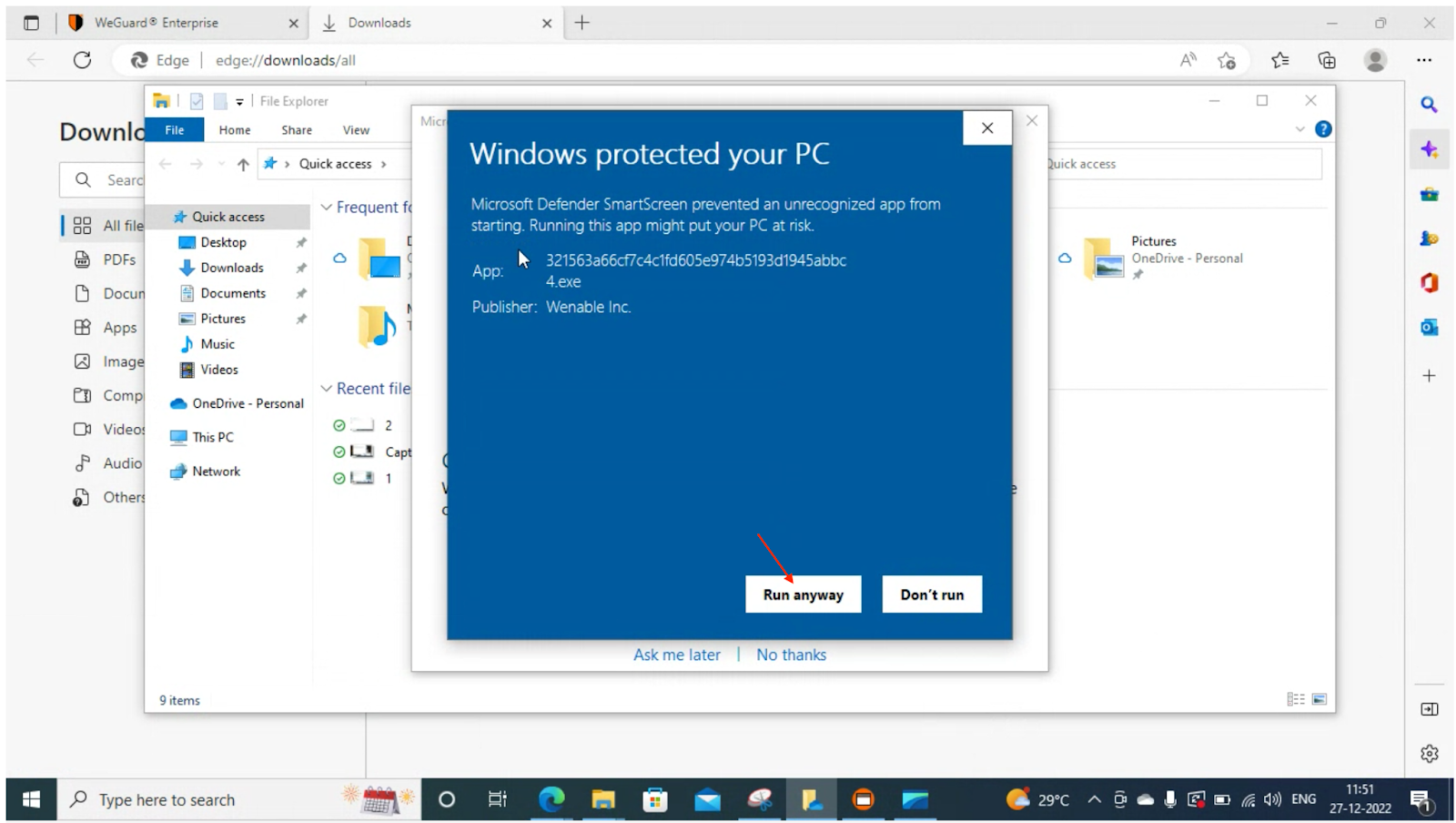The width and height of the screenshot is (1456, 823).
Task: Open the Office icon in Edge sidebar
Action: tap(1429, 283)
